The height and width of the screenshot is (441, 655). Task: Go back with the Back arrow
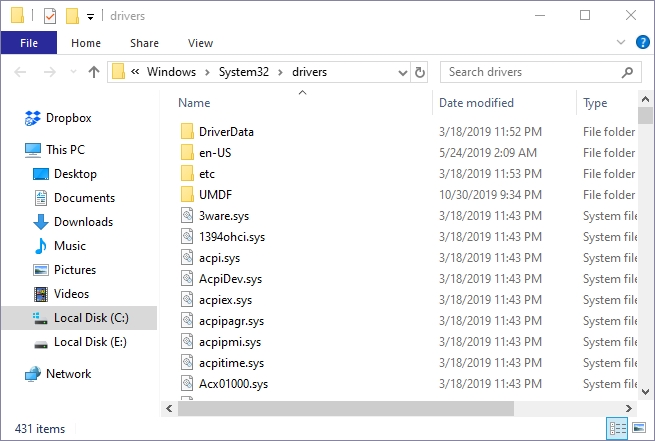point(20,72)
